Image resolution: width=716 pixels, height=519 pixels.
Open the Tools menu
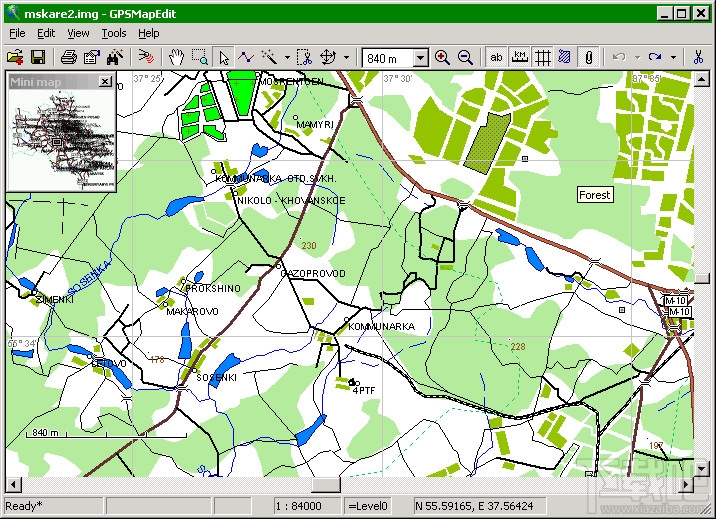pyautogui.click(x=114, y=33)
